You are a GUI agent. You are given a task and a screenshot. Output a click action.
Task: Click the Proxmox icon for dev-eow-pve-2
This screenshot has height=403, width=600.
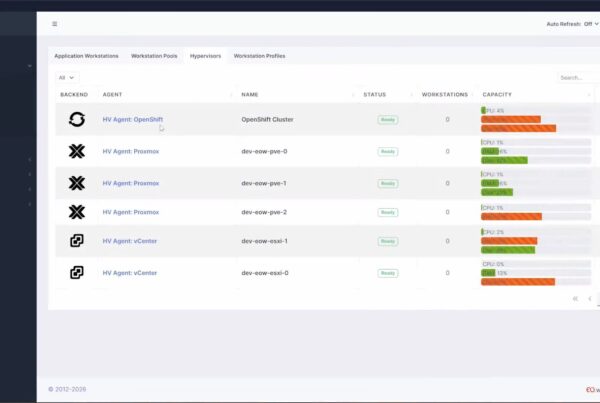[x=77, y=212]
